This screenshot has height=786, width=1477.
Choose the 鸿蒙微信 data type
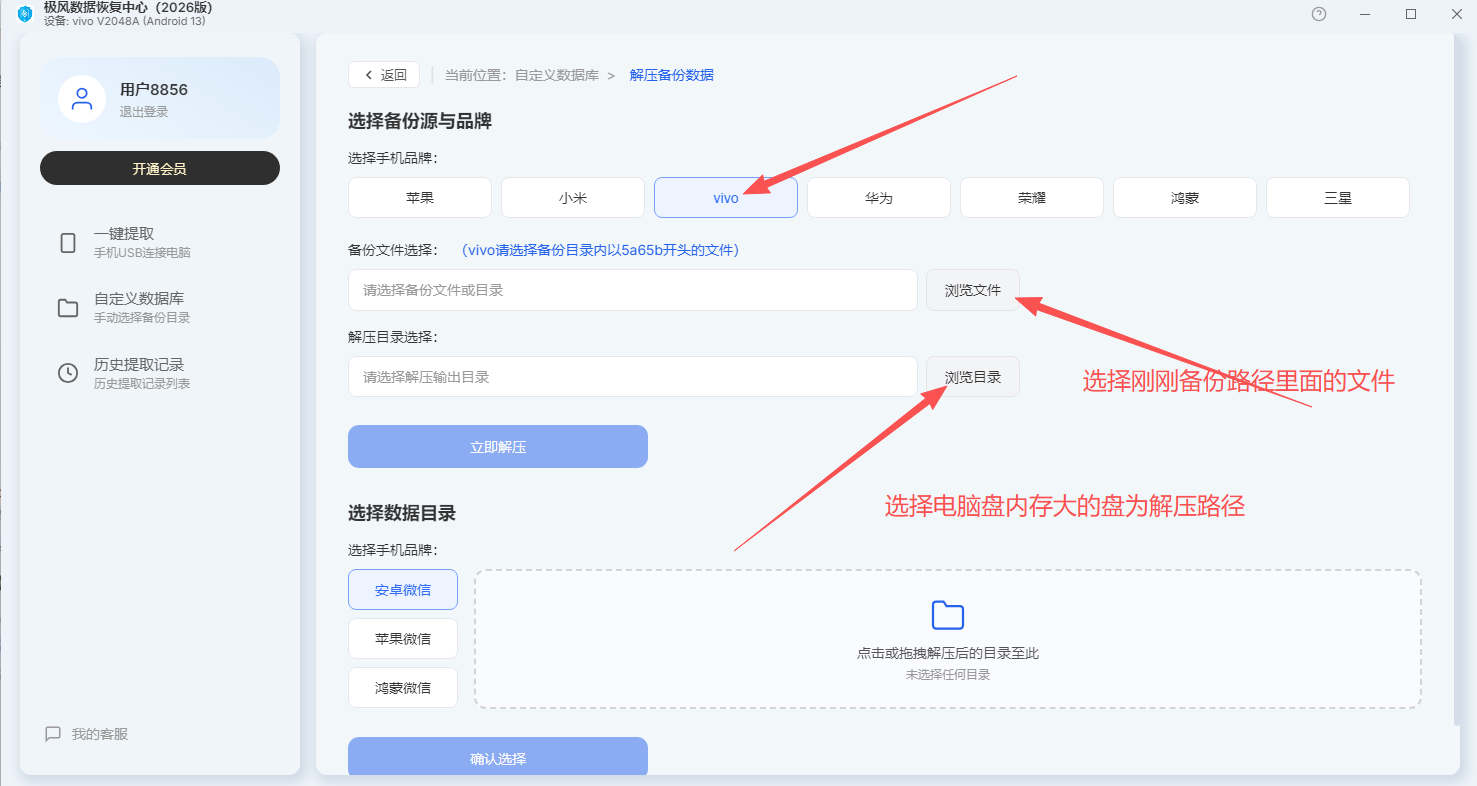click(403, 687)
